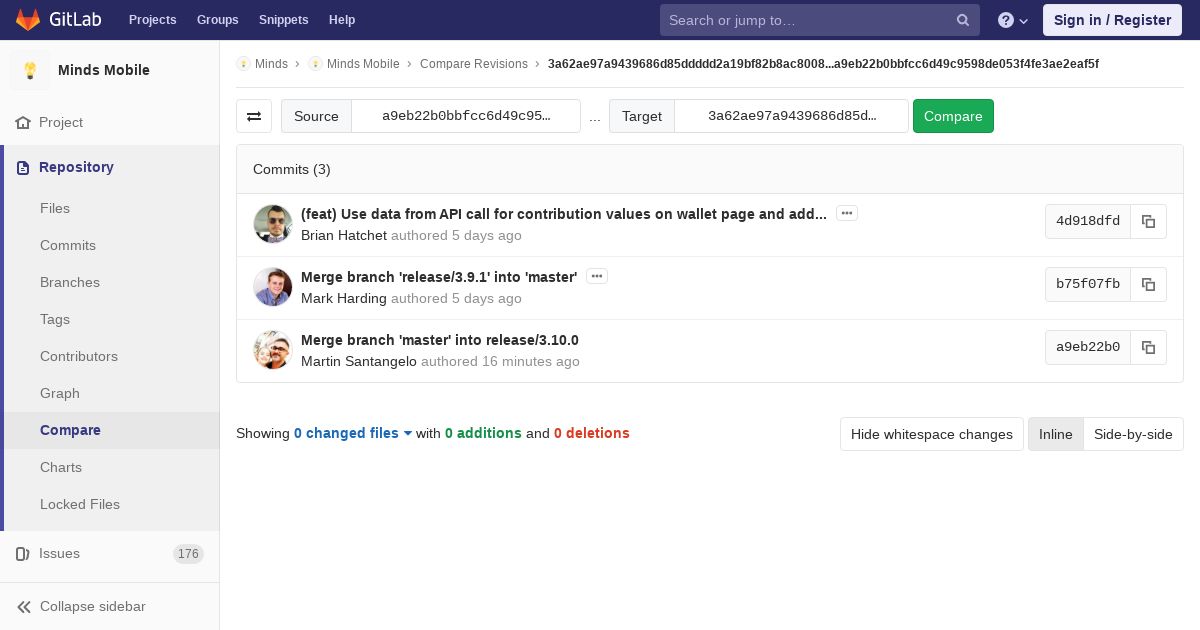Toggle Hide whitespace changes

coord(931,434)
